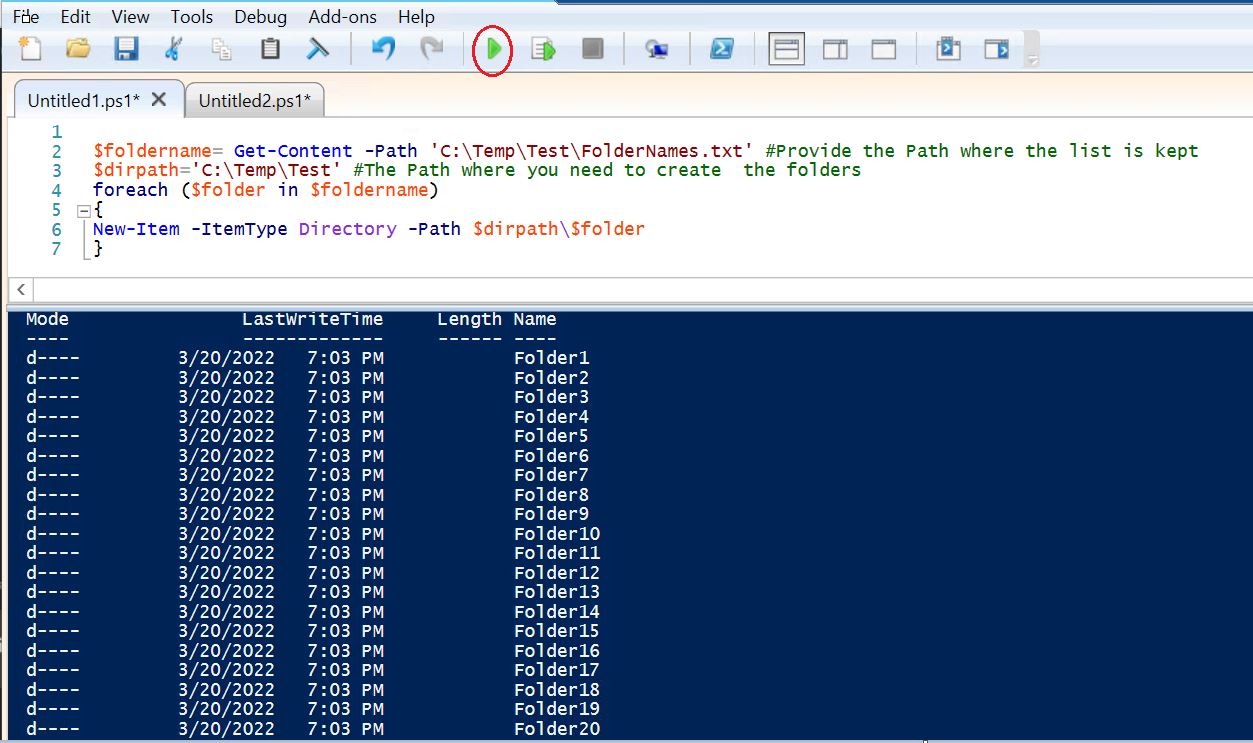
Task: Click the Stop Operation icon
Action: click(592, 48)
